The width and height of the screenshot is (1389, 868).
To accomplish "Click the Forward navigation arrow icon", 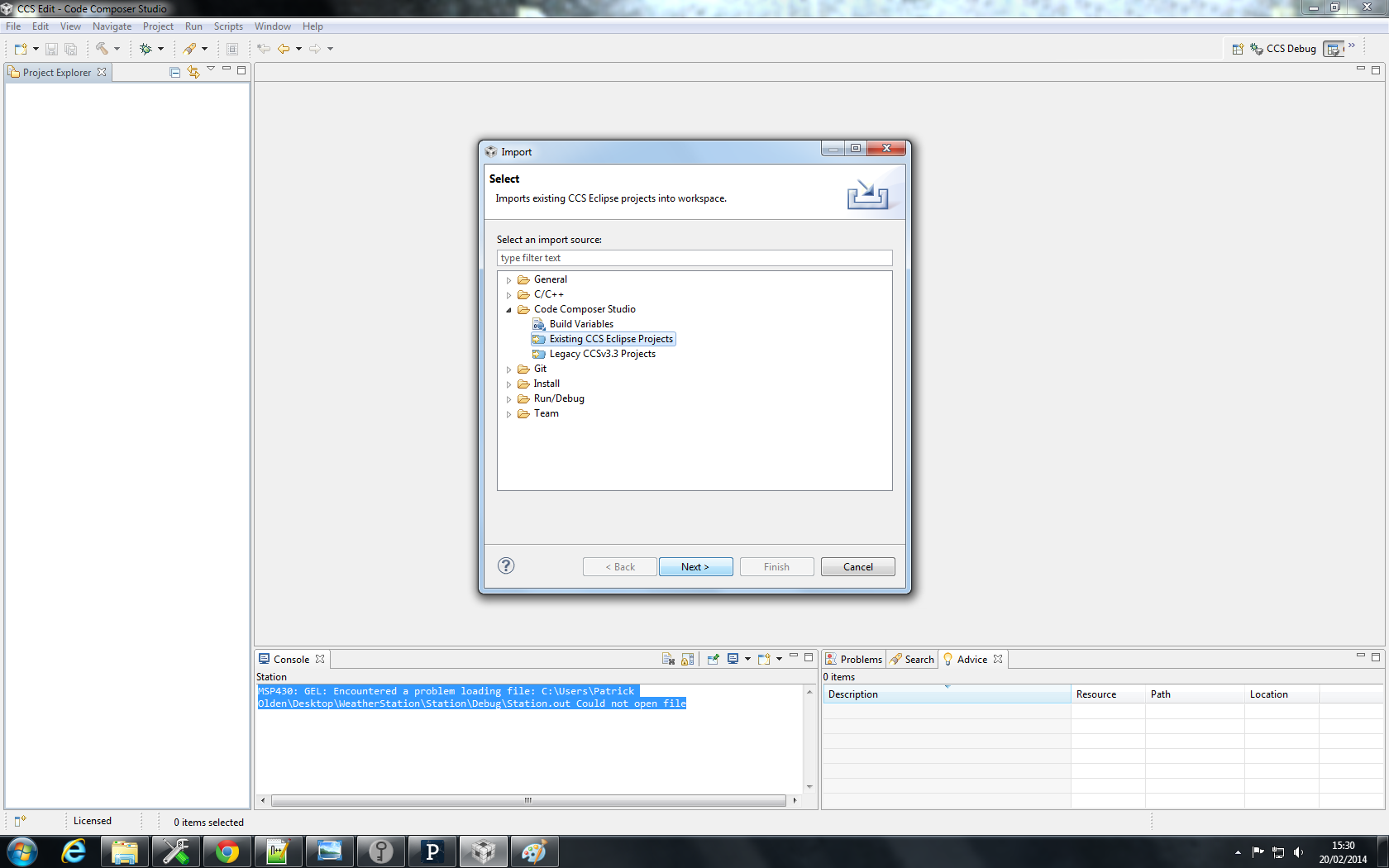I will (x=315, y=49).
